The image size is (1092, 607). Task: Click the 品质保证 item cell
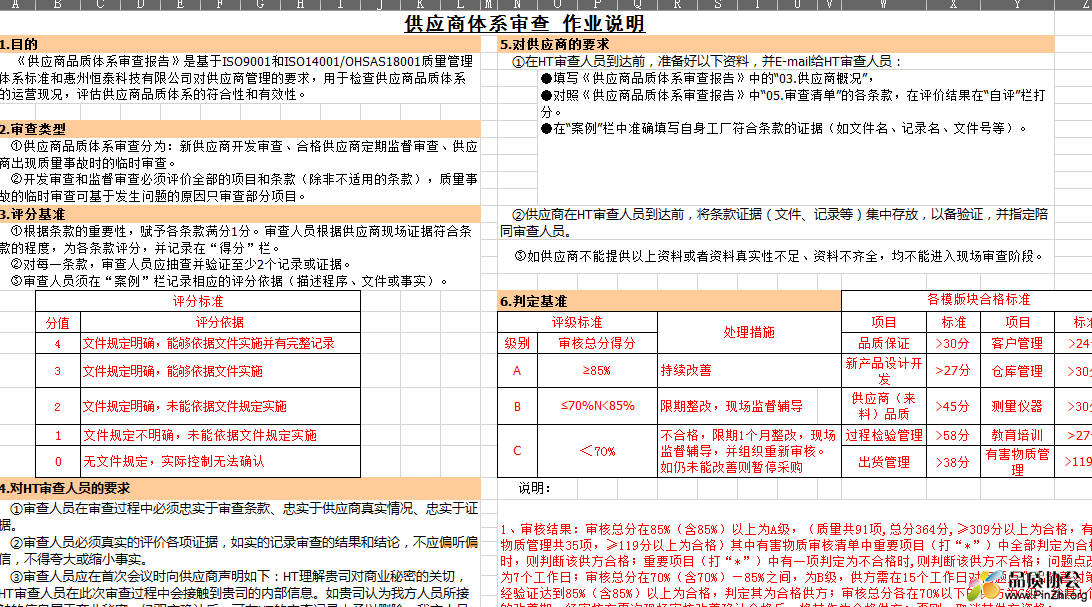(884, 343)
